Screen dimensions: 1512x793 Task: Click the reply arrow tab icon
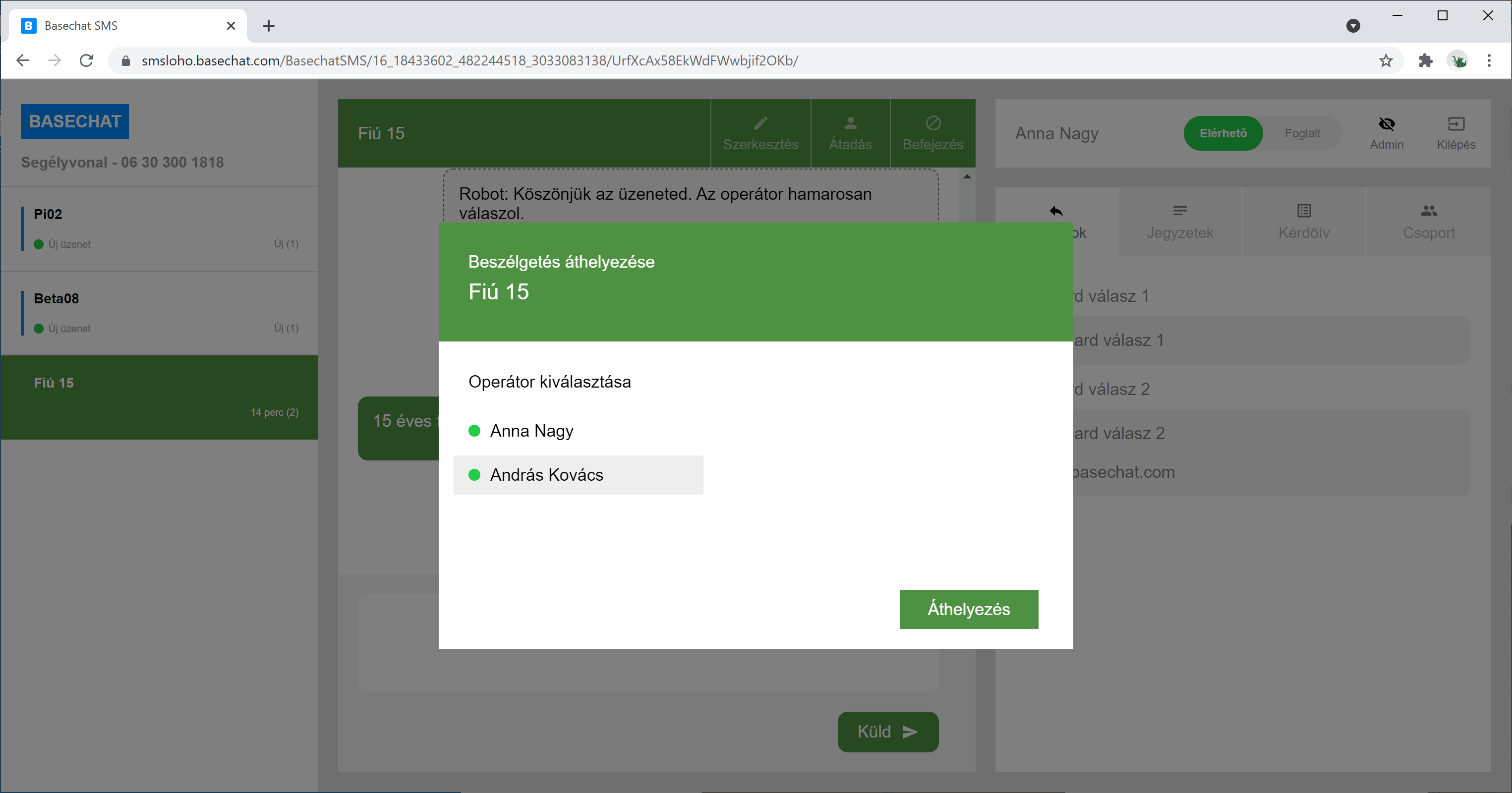[1056, 211]
